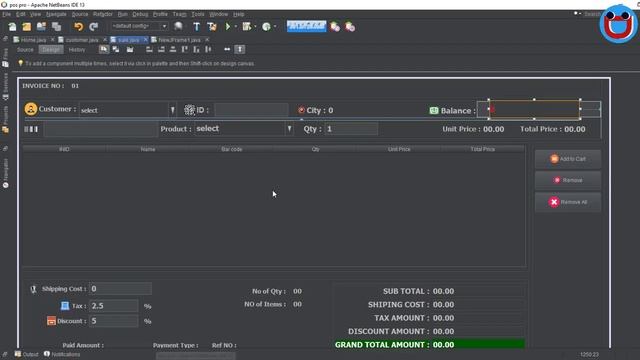Click Center Horizontally alignment icon
Viewport: 640px width, 360px height.
click(173, 49)
